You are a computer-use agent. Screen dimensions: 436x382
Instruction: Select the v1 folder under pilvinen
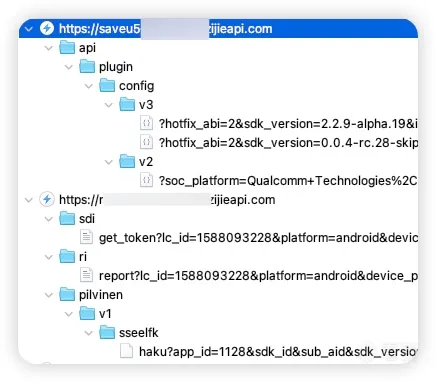(95, 313)
